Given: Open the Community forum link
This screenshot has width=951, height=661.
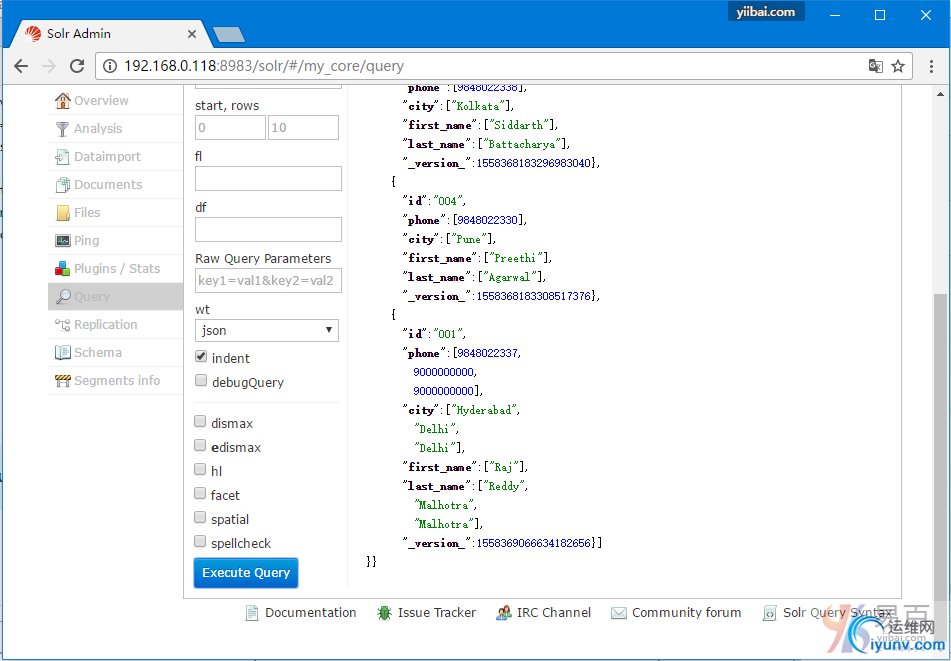Looking at the screenshot, I should [x=687, y=613].
